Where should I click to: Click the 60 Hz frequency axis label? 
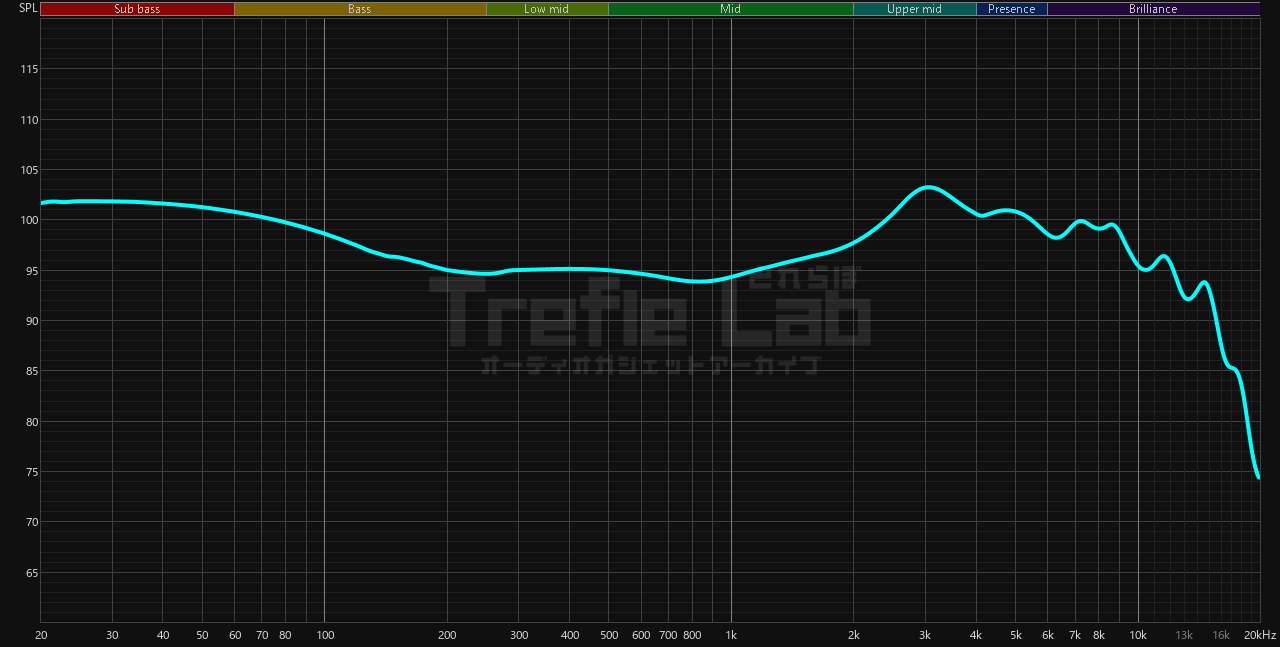coord(235,635)
